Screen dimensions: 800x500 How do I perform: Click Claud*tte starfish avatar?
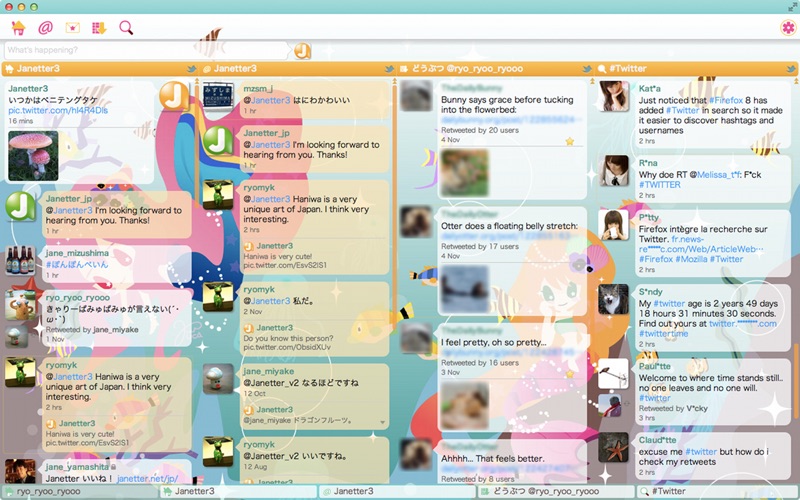[x=613, y=447]
